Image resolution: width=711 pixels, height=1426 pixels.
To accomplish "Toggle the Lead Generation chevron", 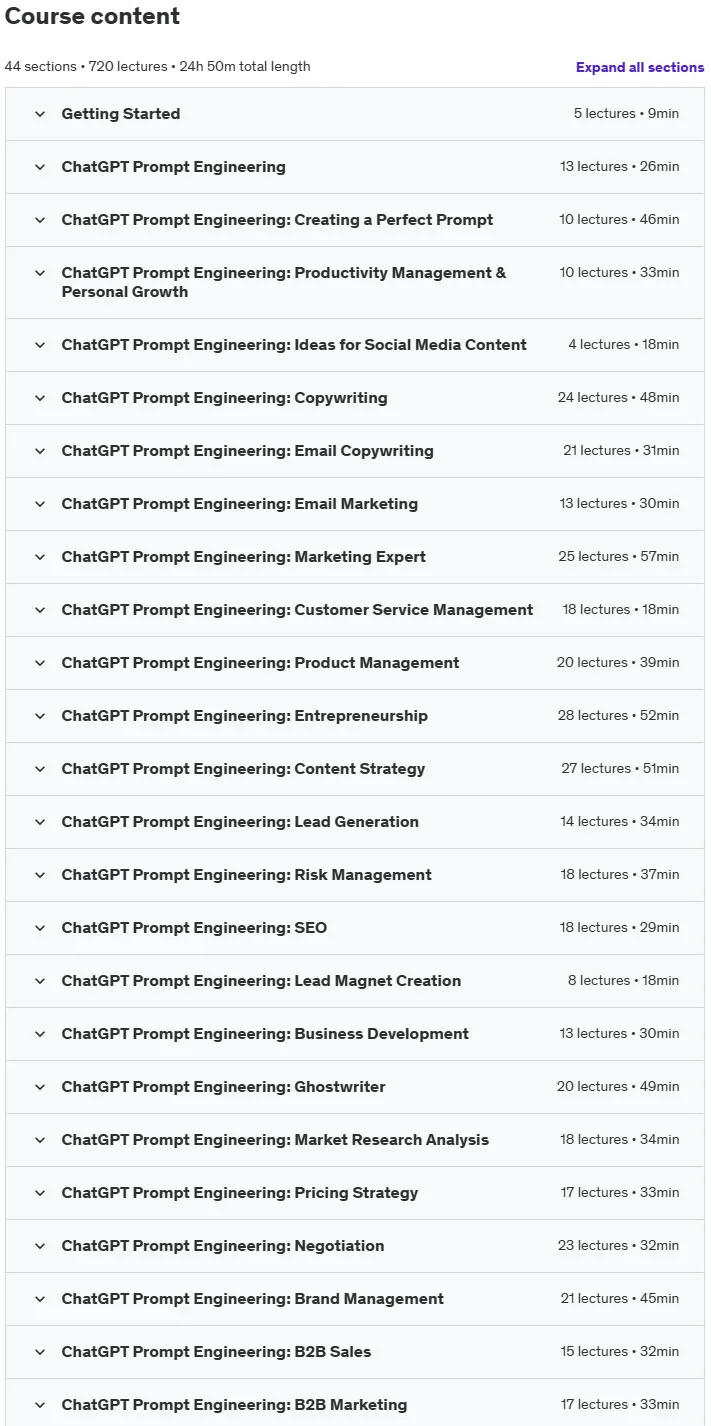I will (x=40, y=822).
